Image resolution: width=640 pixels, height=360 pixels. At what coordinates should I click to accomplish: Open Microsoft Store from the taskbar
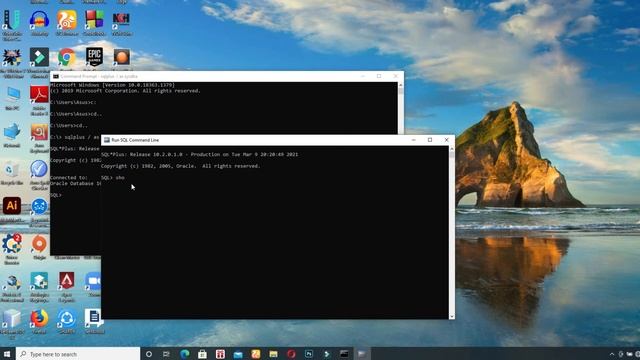click(x=202, y=354)
